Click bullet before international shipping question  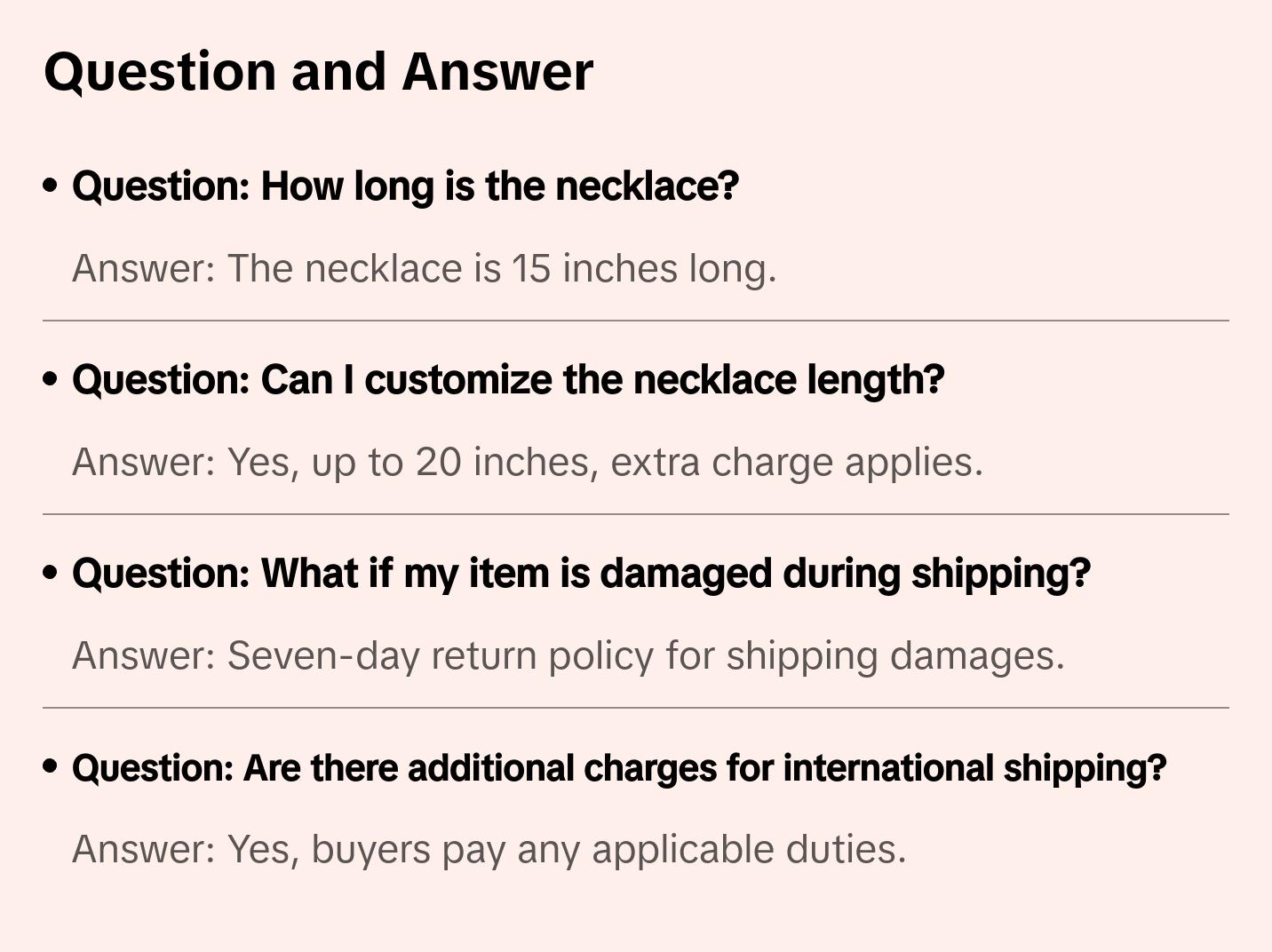tap(51, 767)
